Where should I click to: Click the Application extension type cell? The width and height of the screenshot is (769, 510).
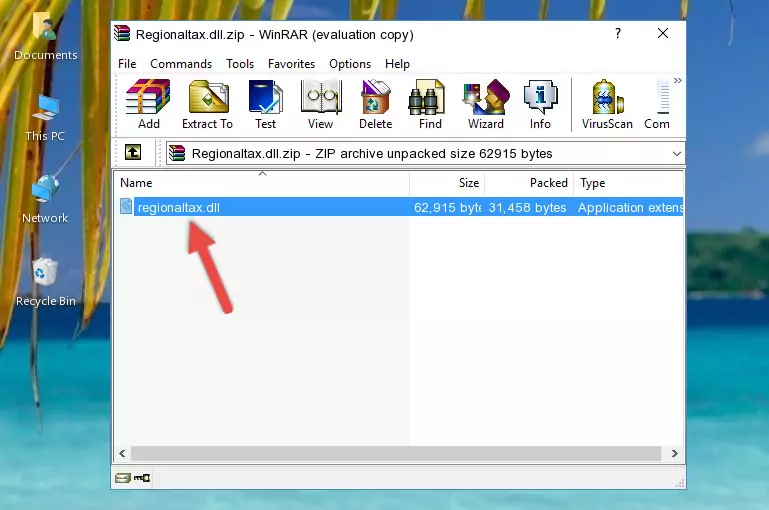click(630, 207)
